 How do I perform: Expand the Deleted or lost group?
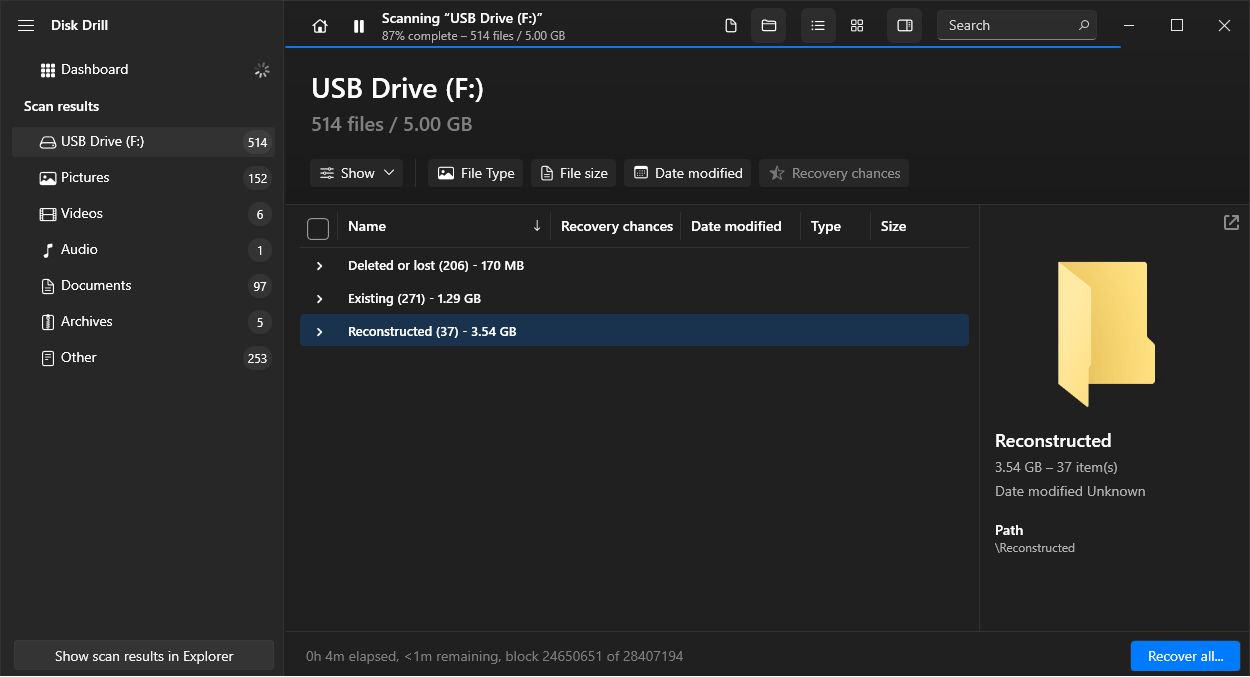(320, 266)
